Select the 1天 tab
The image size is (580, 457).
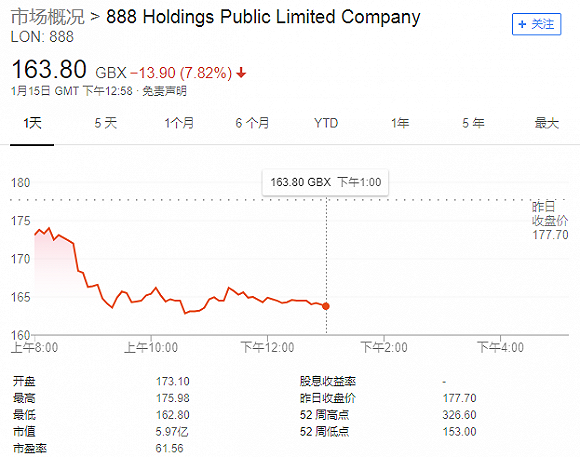(x=32, y=123)
